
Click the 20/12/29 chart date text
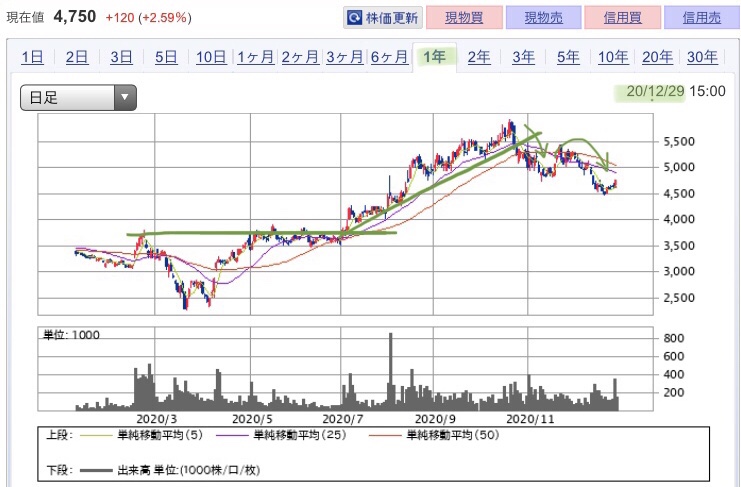[655, 91]
